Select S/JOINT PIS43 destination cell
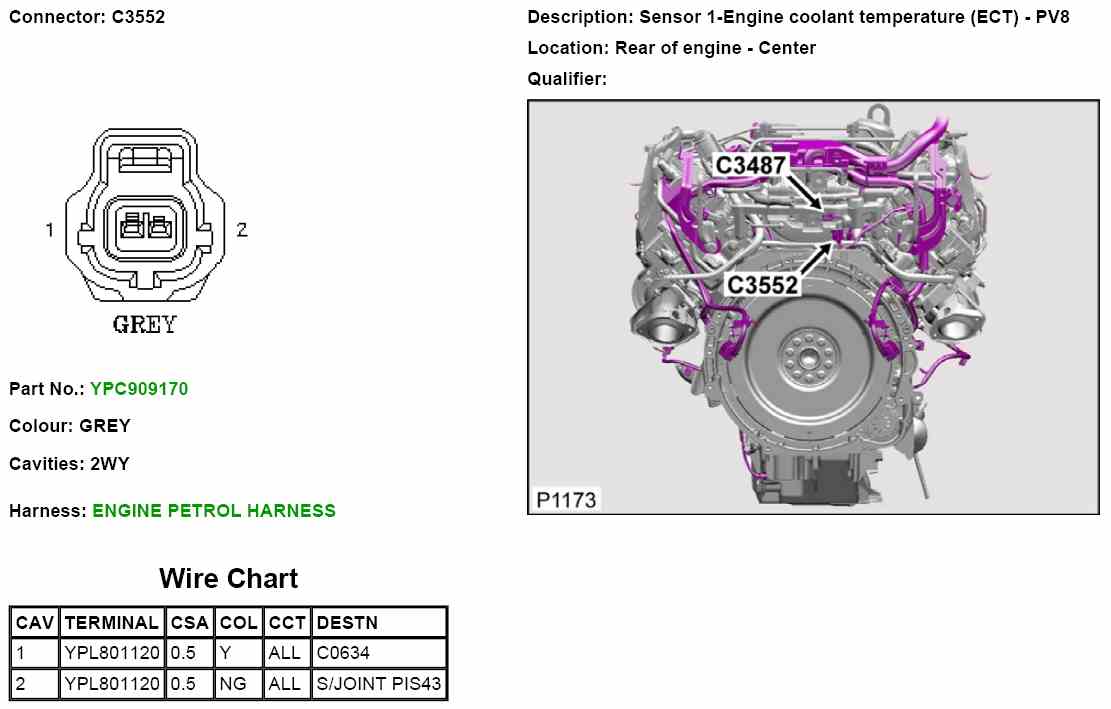Screen dimensions: 1111x709 click(x=379, y=685)
